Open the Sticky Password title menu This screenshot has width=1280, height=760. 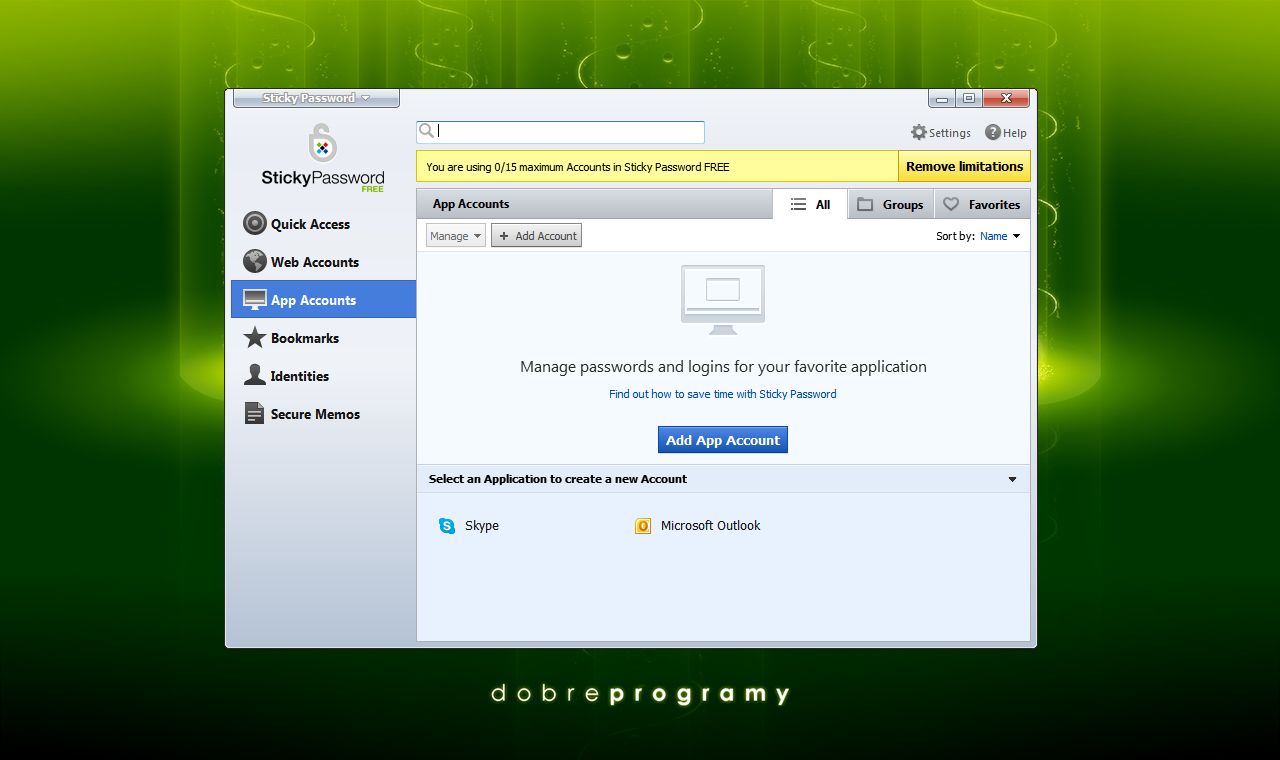click(316, 98)
